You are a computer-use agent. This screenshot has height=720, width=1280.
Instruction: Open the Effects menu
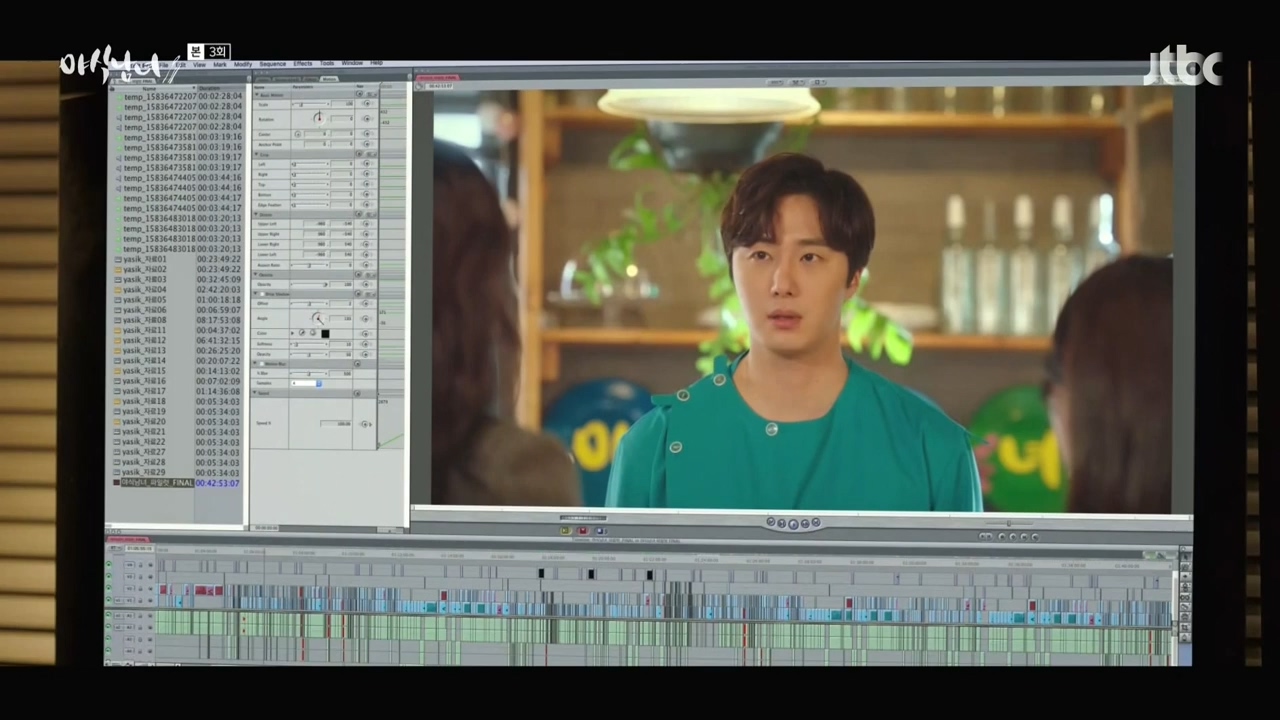302,64
